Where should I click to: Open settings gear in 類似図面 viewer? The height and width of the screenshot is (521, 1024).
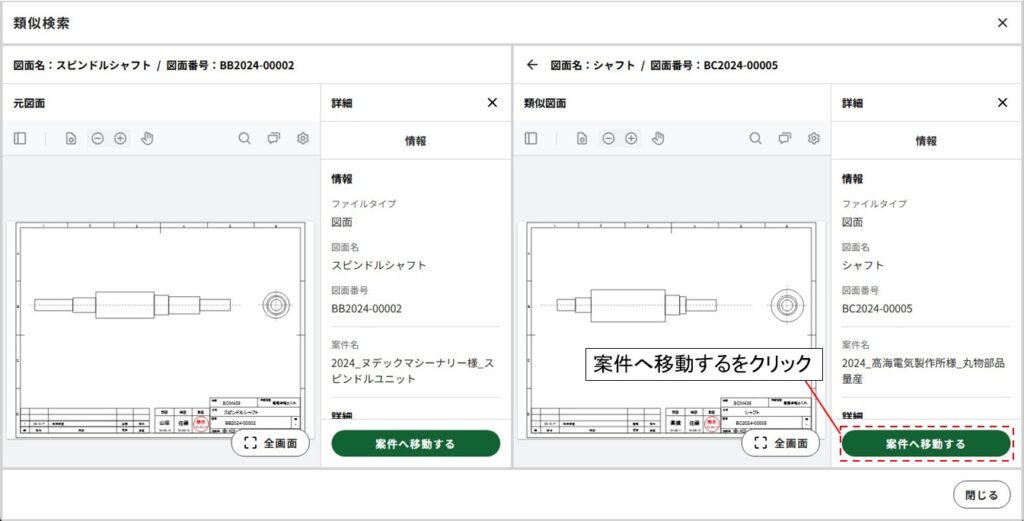[x=814, y=138]
